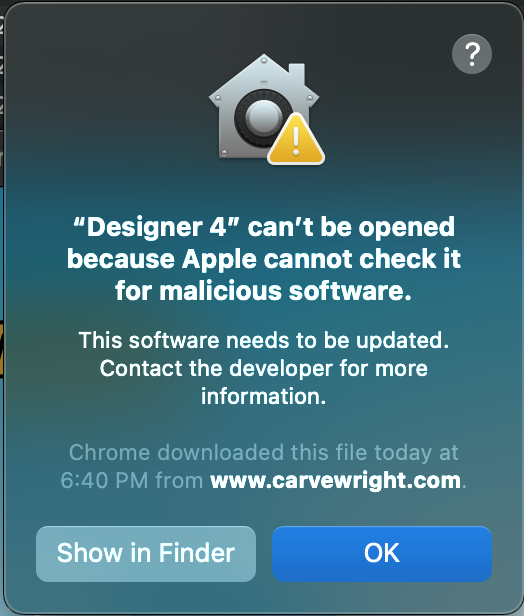
Task: Click the blue background window strip at the left edge
Action: (x=2, y=255)
